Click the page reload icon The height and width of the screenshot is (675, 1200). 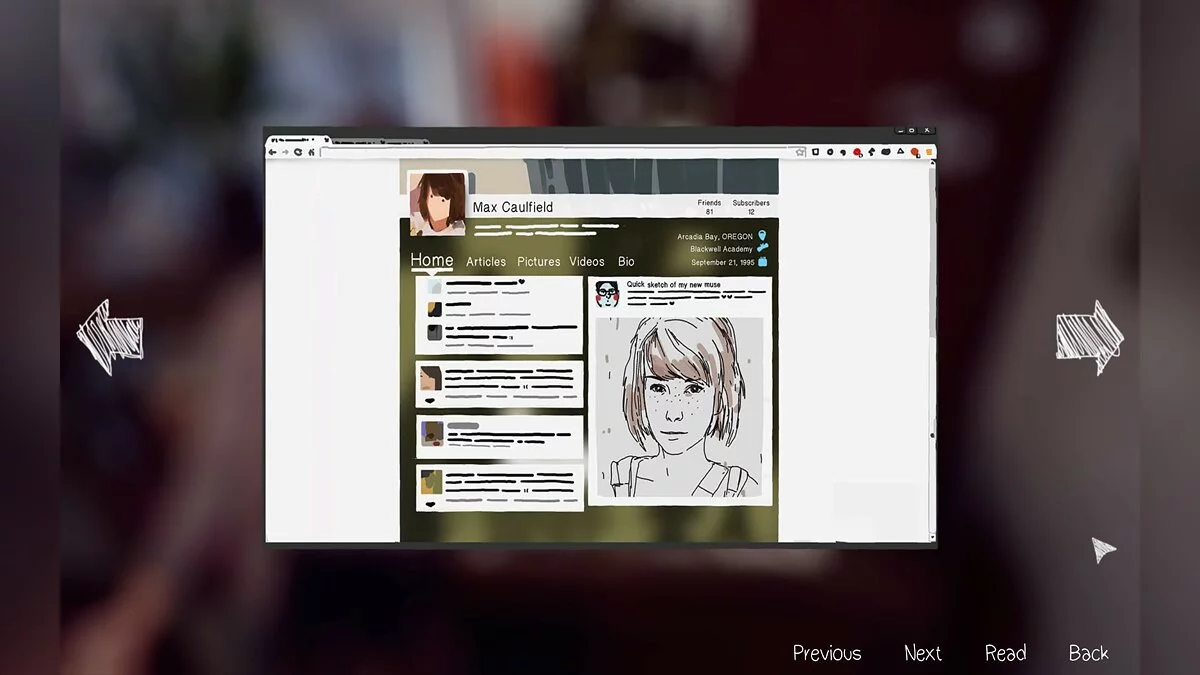(x=296, y=150)
